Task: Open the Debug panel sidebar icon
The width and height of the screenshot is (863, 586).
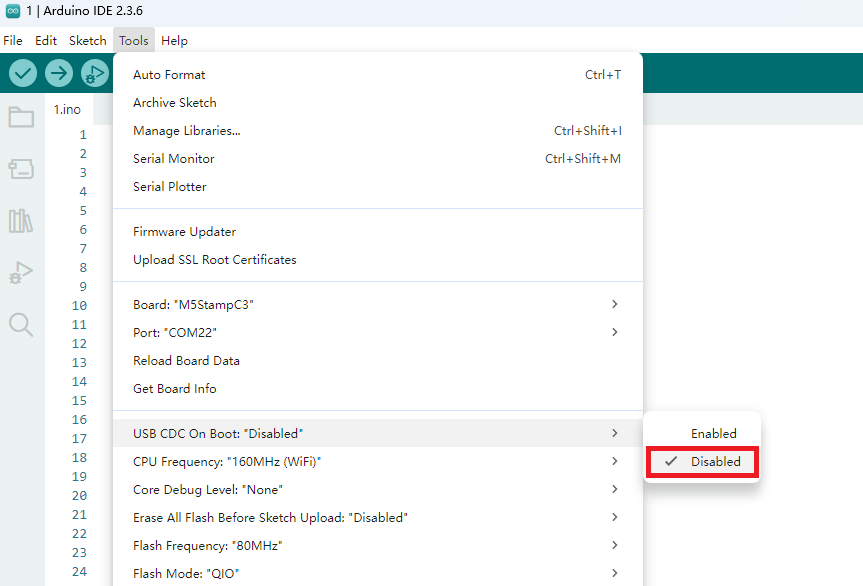Action: point(21,272)
